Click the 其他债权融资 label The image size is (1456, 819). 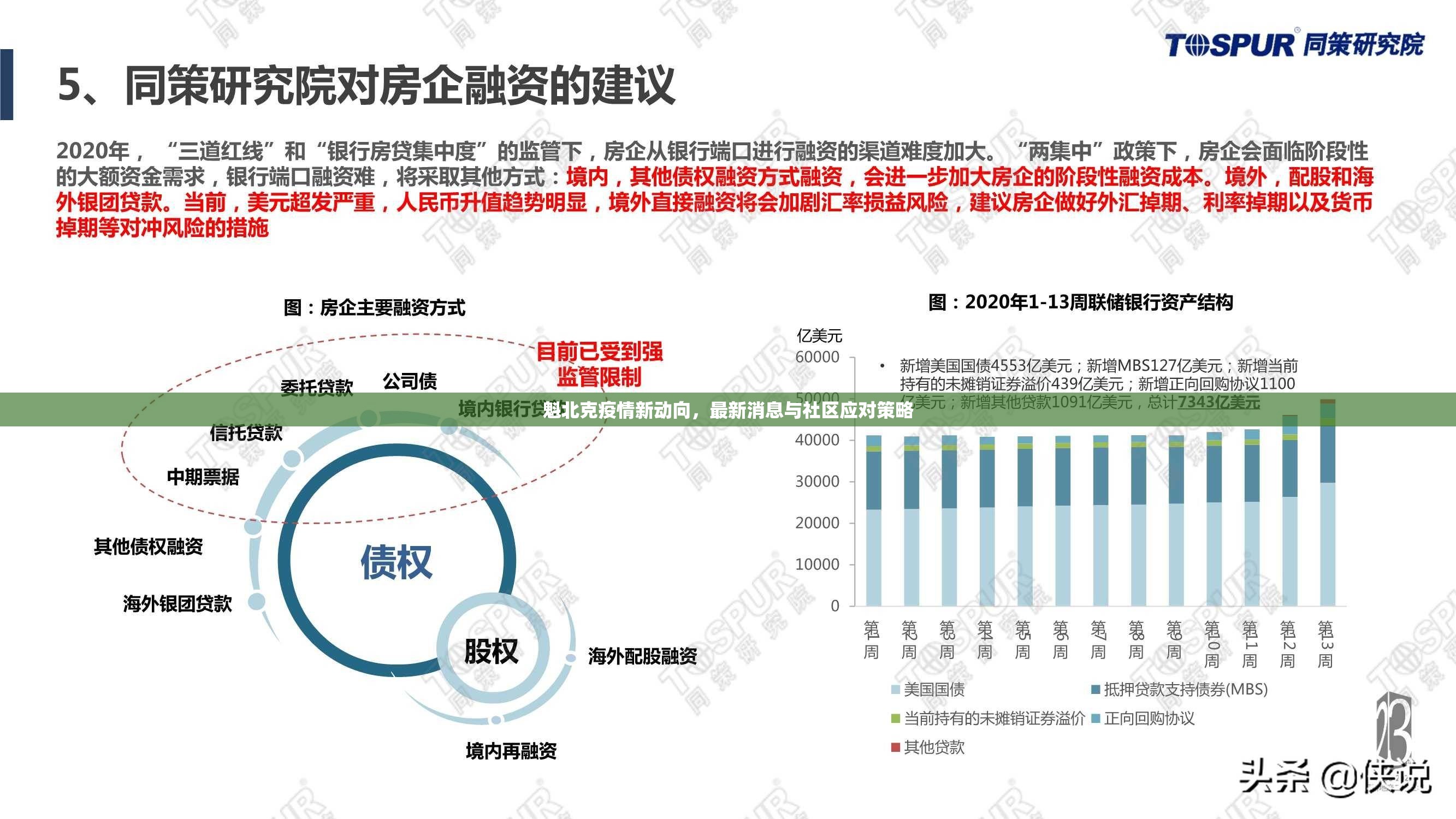148,547
